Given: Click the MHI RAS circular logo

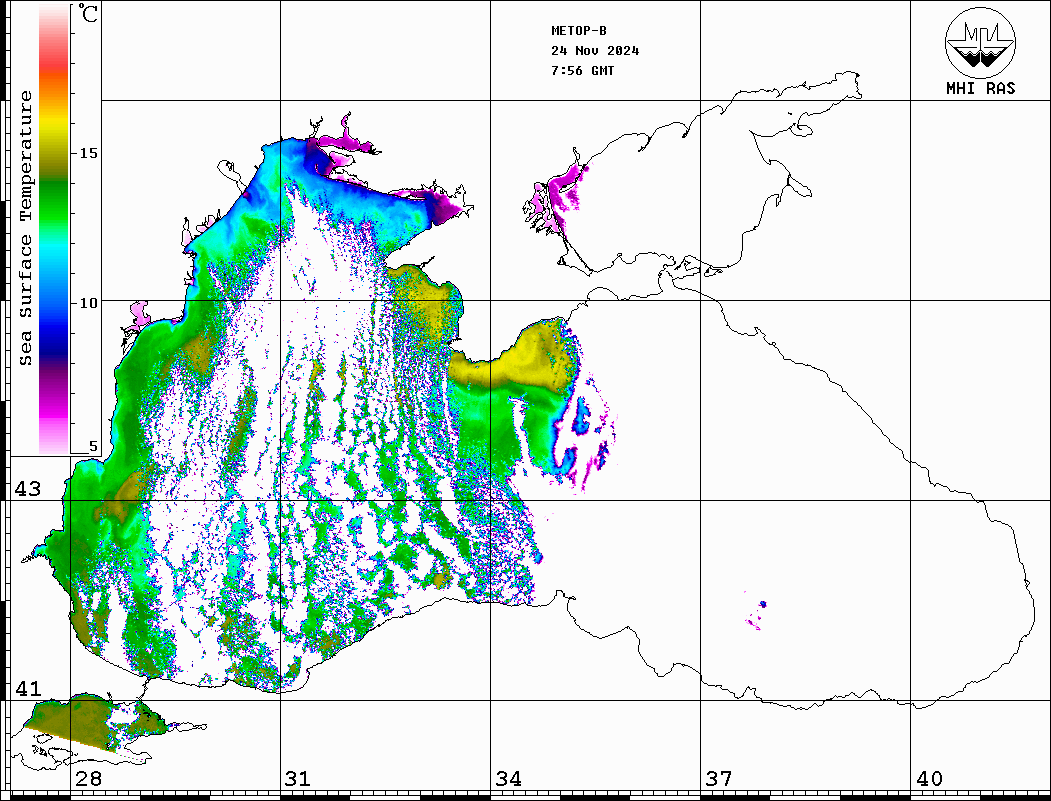Looking at the screenshot, I should click(x=980, y=42).
